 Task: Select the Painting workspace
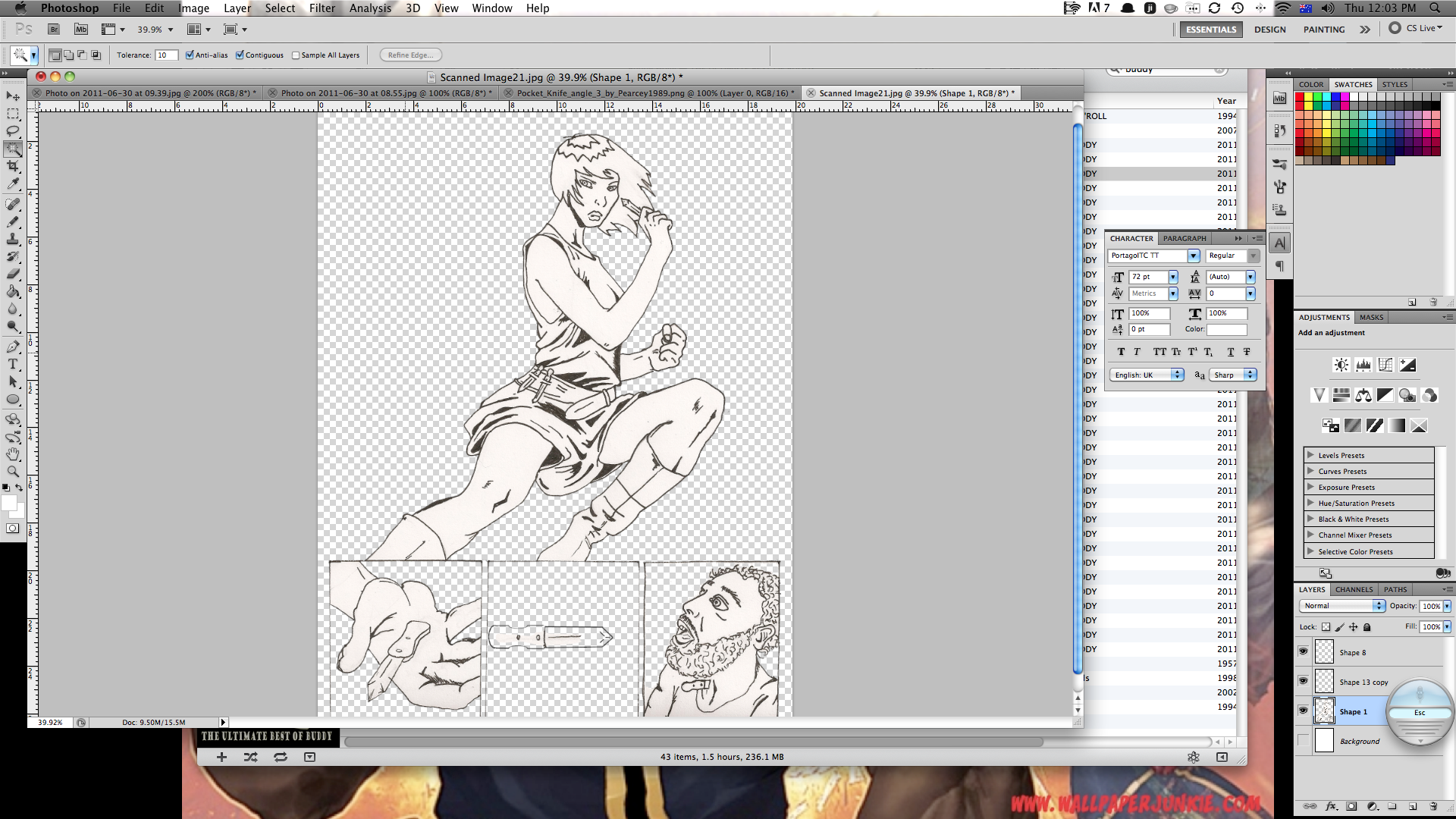tap(1324, 30)
